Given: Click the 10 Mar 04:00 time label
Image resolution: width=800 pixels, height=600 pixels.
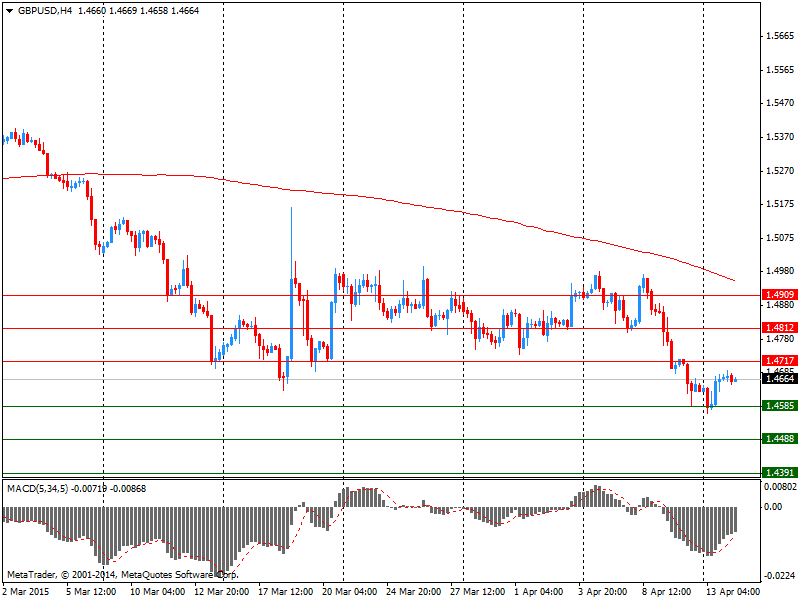Looking at the screenshot, I should 157,592.
